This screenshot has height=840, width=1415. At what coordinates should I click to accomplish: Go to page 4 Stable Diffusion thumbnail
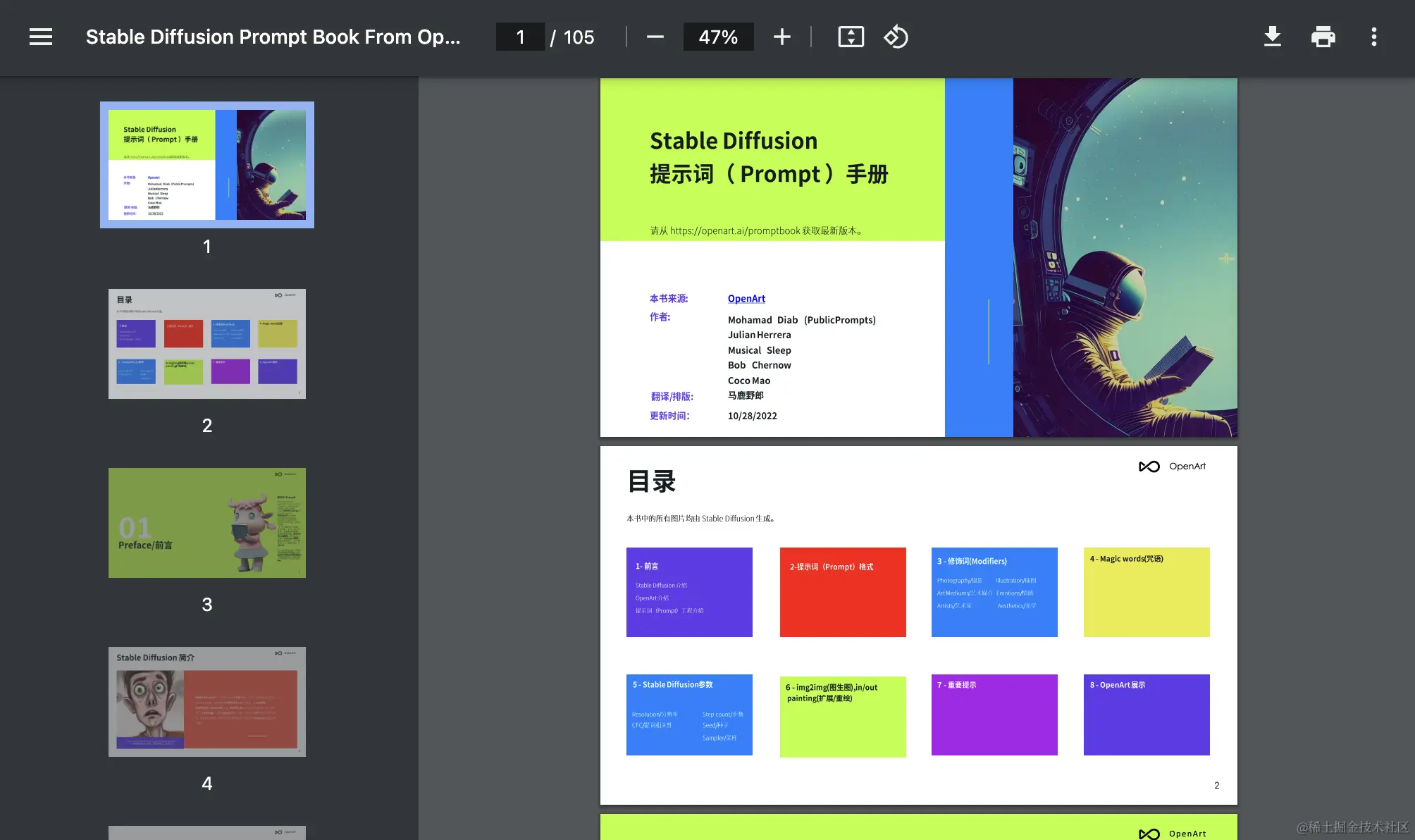click(x=207, y=702)
